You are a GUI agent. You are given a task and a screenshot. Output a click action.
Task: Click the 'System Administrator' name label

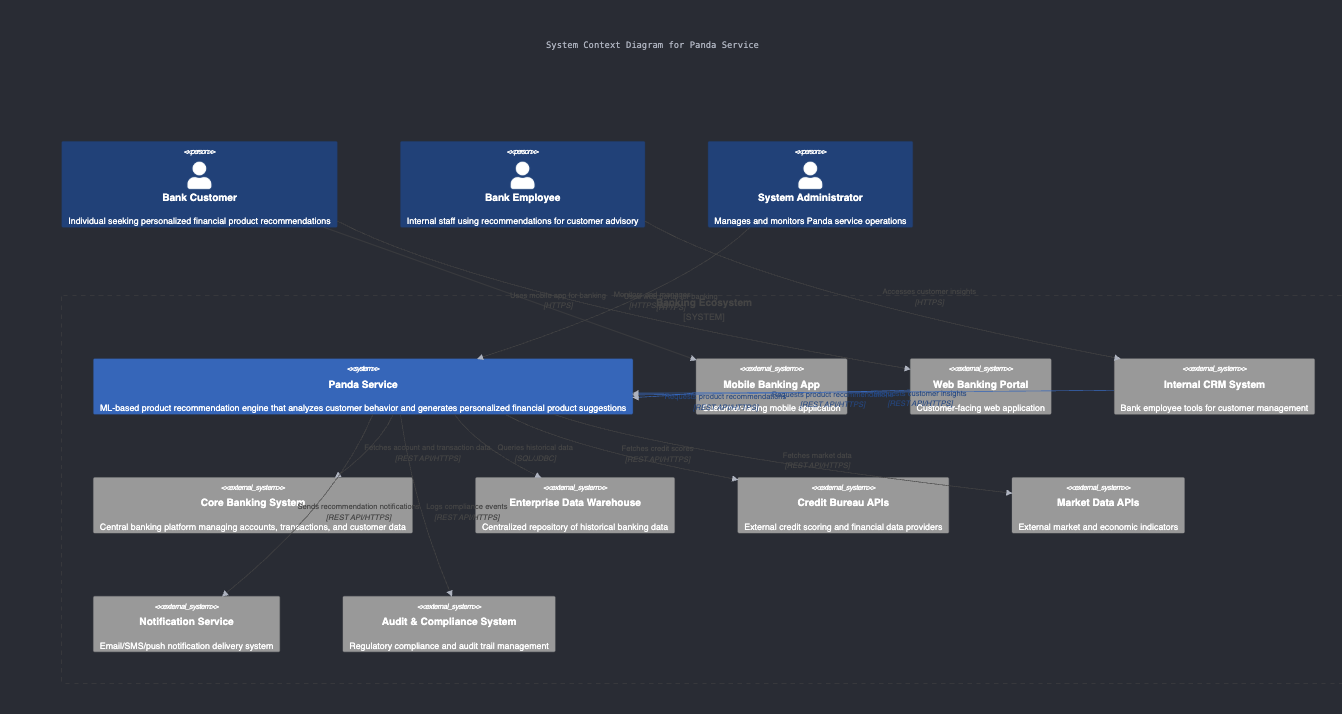810,198
